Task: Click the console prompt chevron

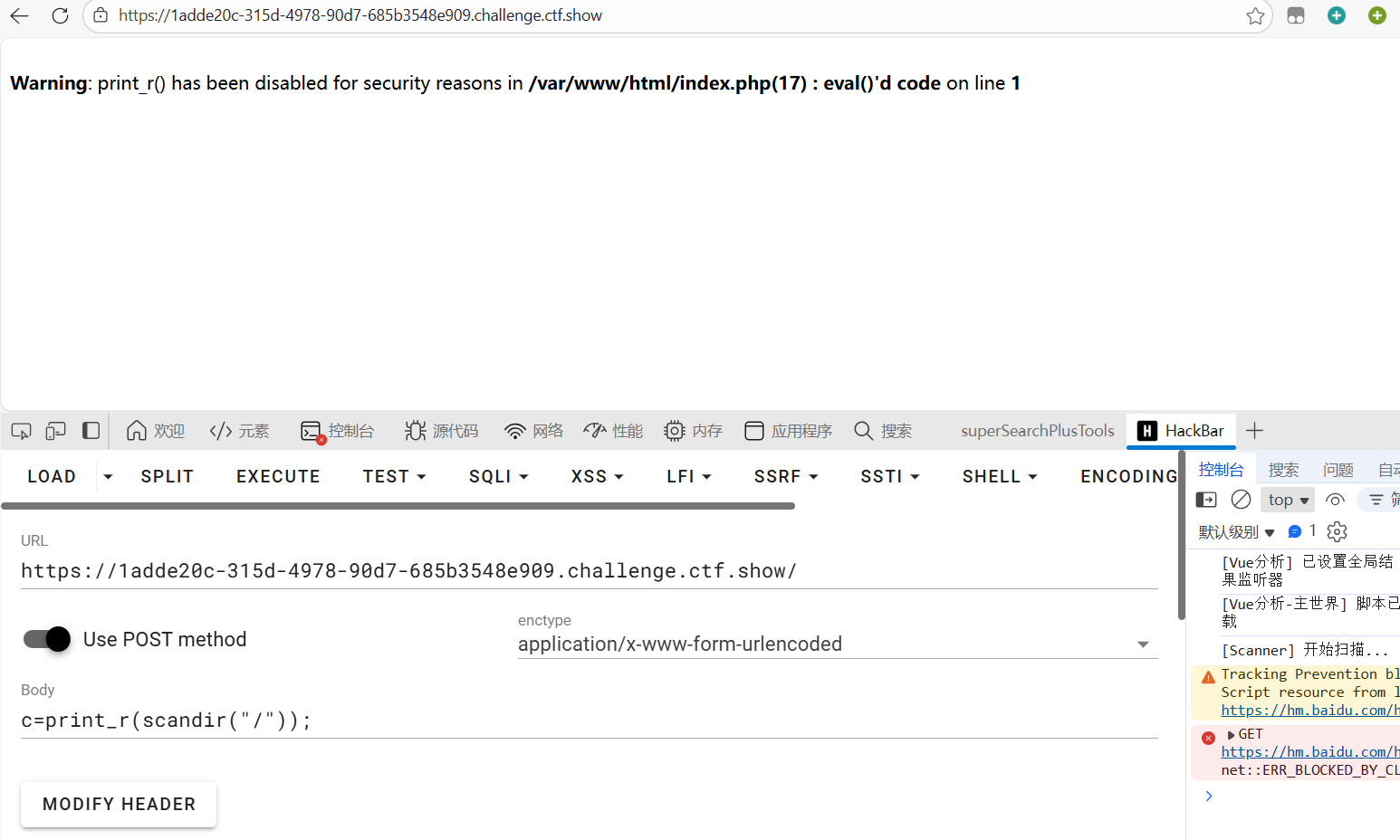Action: (1209, 797)
